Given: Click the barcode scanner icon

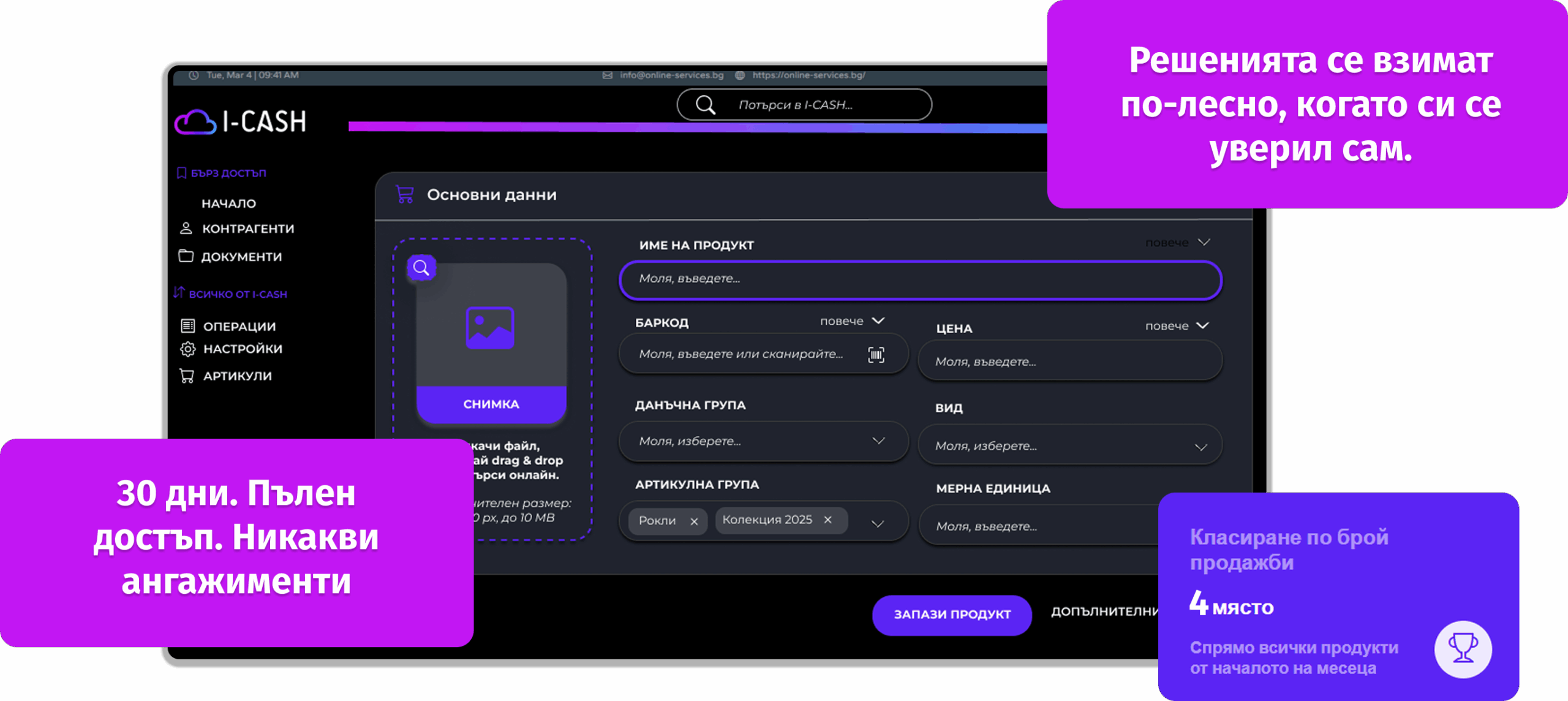Looking at the screenshot, I should 876,354.
